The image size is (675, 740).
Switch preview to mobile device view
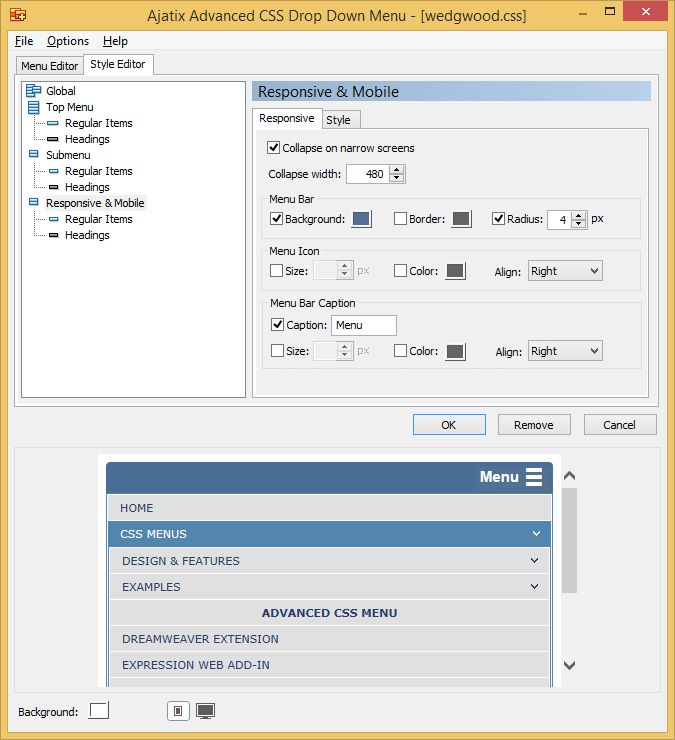click(178, 711)
